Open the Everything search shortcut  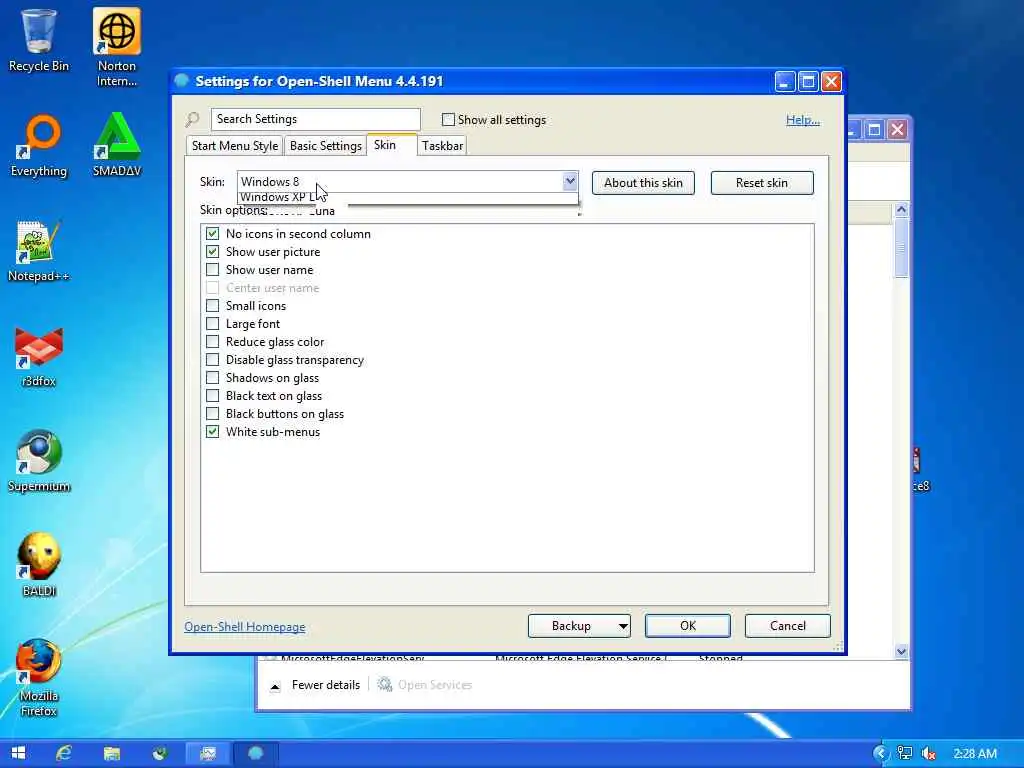pos(39,146)
